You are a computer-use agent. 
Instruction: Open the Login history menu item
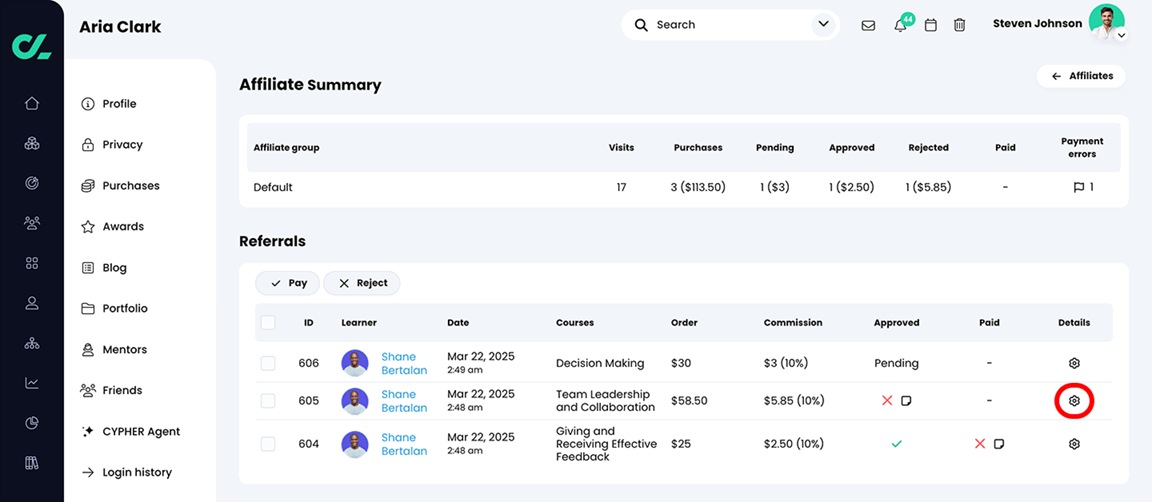point(126,473)
